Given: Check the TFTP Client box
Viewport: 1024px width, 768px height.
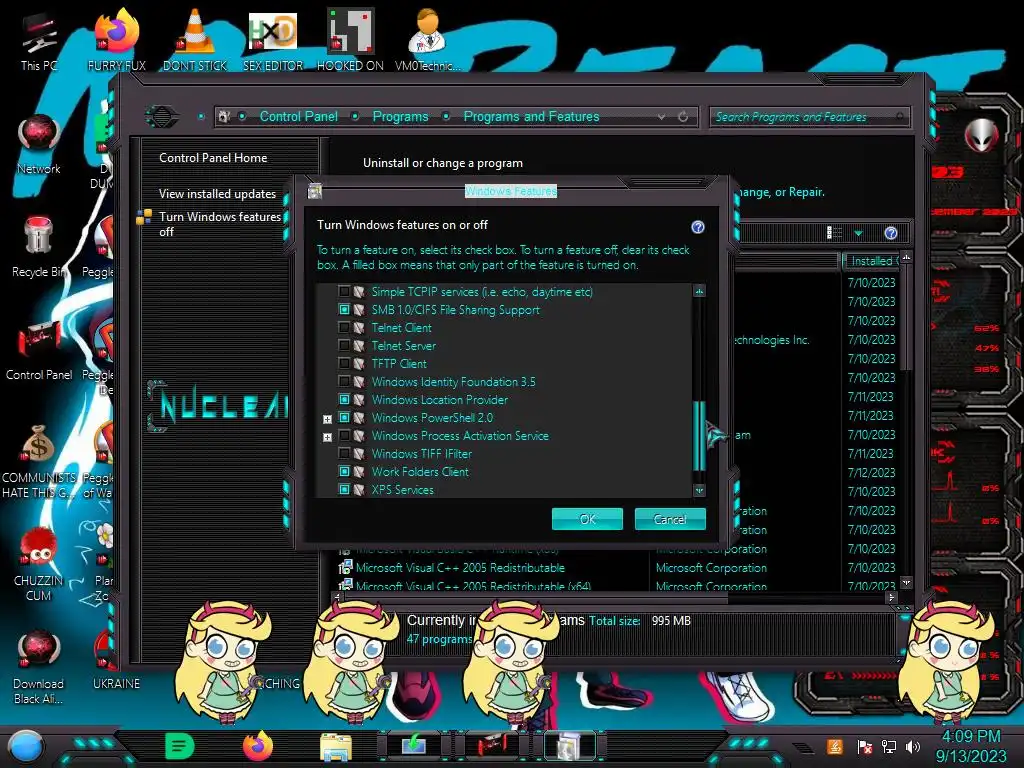Looking at the screenshot, I should [x=344, y=364].
